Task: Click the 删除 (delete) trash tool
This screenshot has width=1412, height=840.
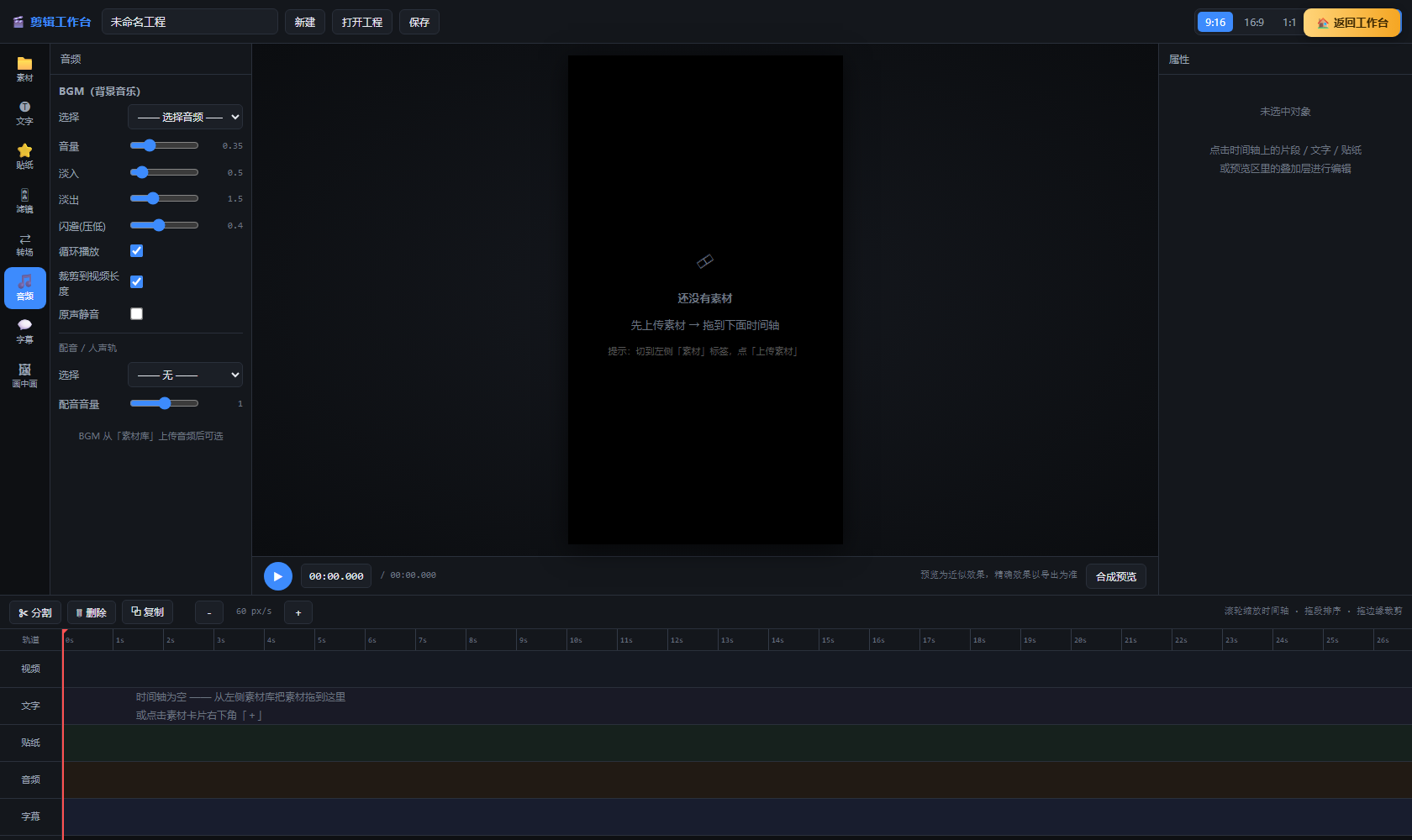Action: coord(92,612)
